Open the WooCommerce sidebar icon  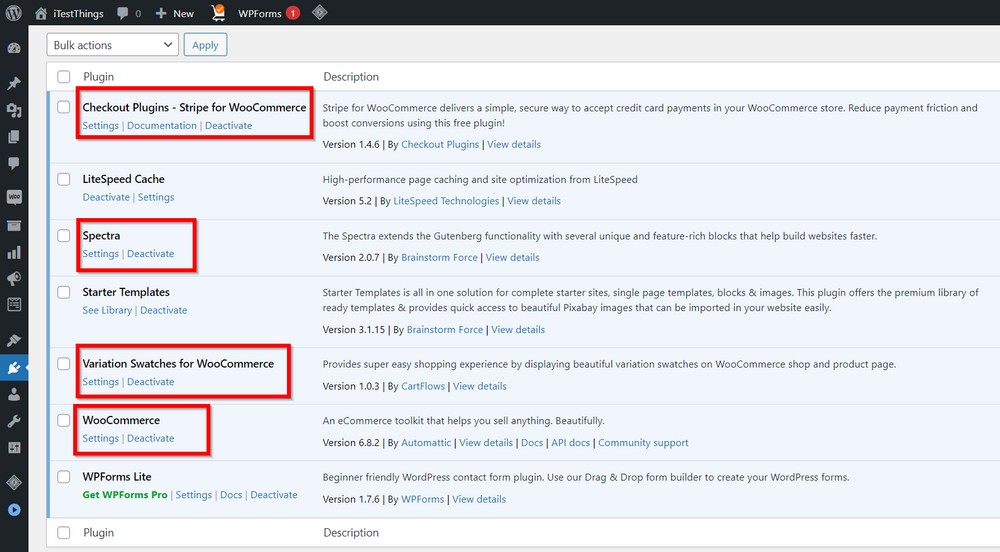[14, 197]
